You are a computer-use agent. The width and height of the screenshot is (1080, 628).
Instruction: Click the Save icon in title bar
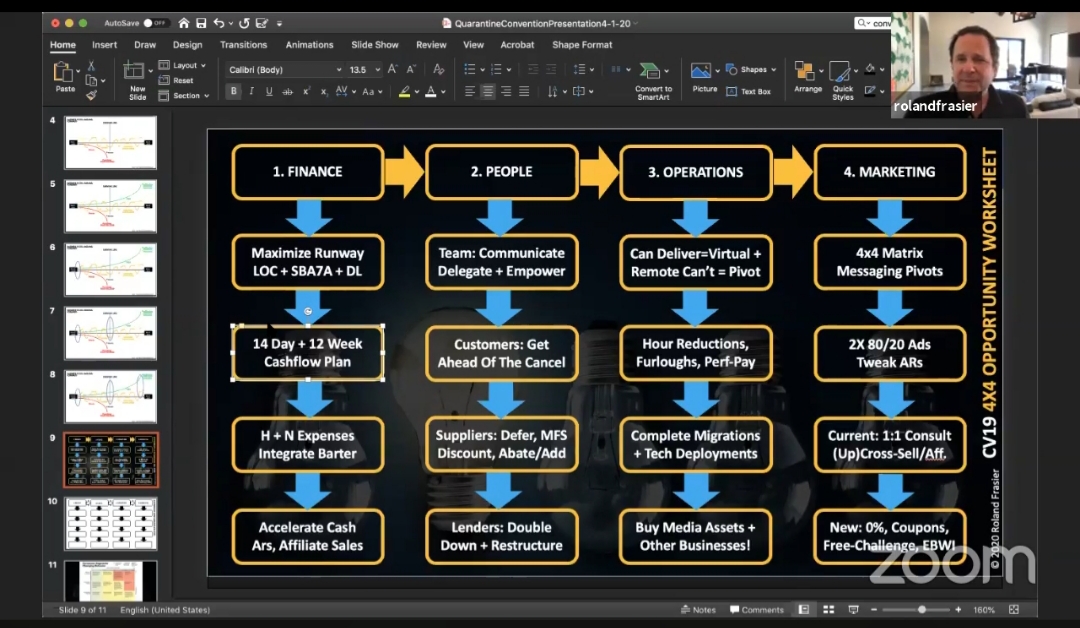click(x=200, y=23)
